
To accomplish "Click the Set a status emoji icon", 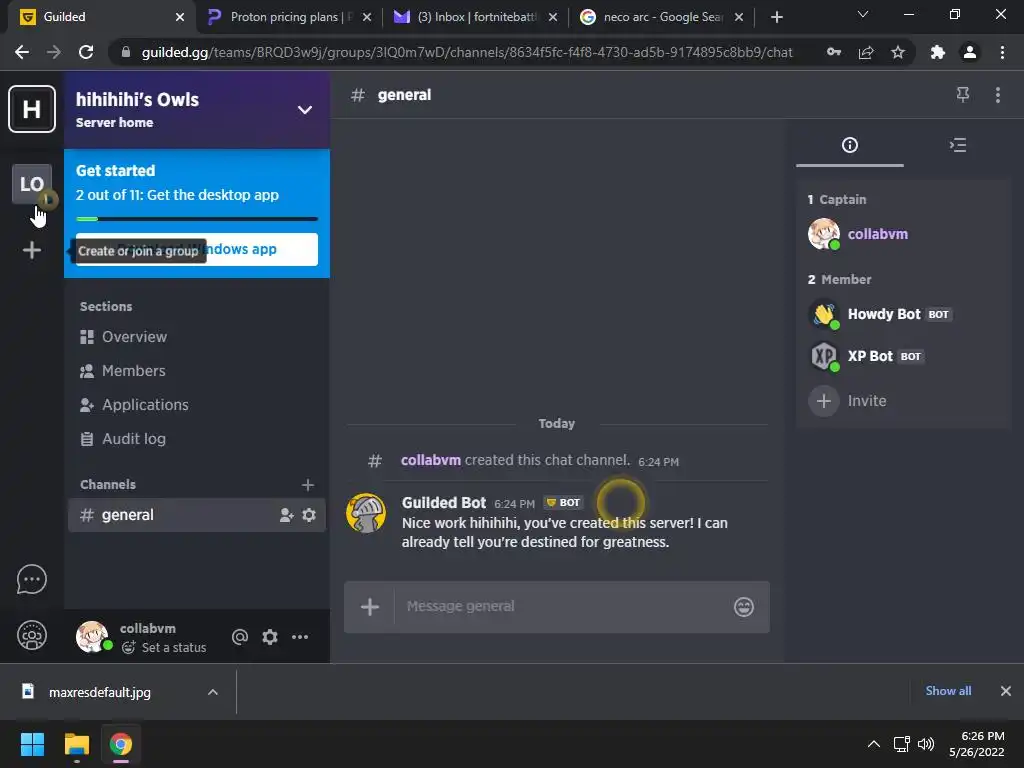I will pyautogui.click(x=129, y=648).
